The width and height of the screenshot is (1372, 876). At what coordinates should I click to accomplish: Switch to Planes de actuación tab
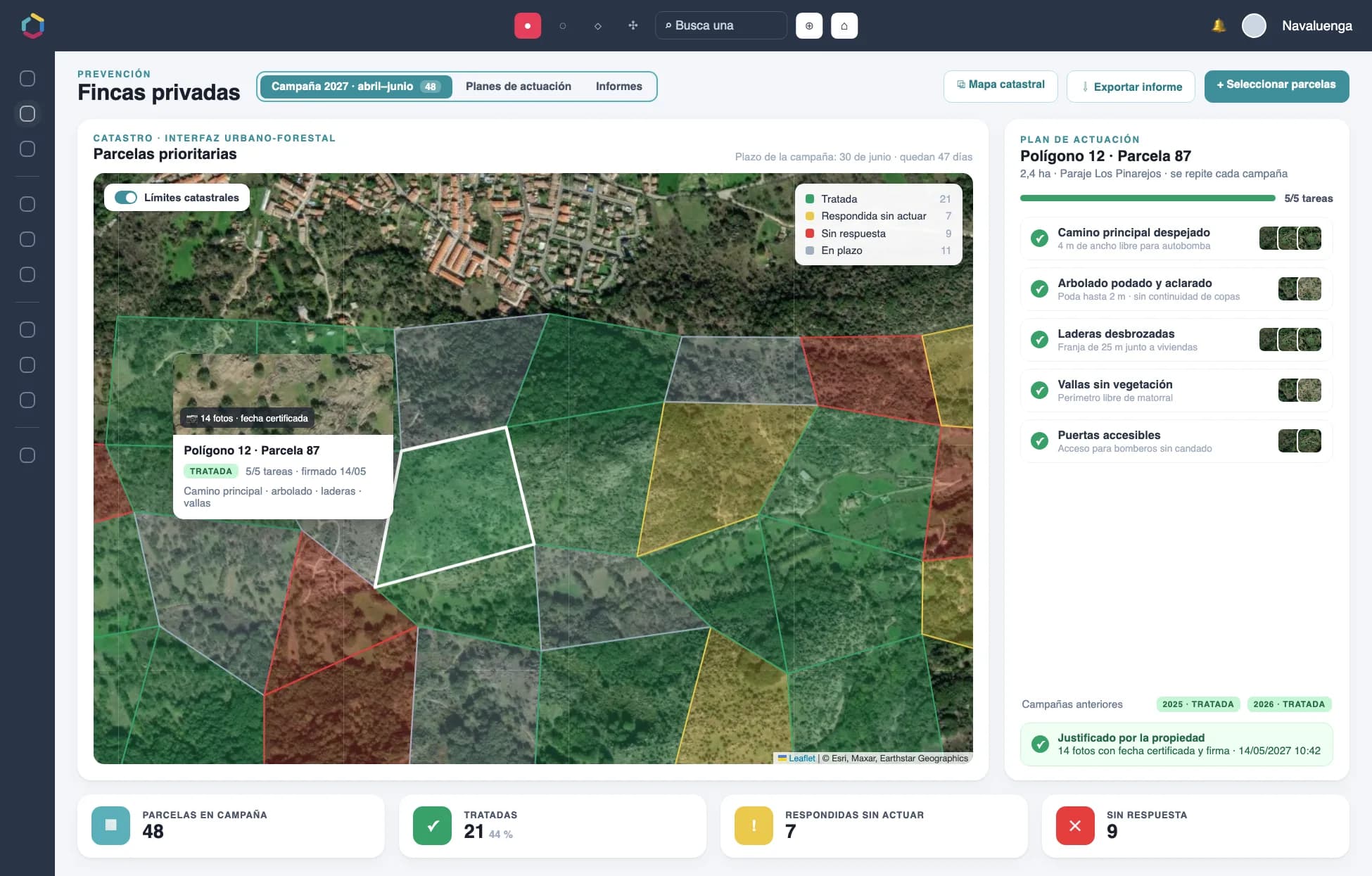(519, 87)
